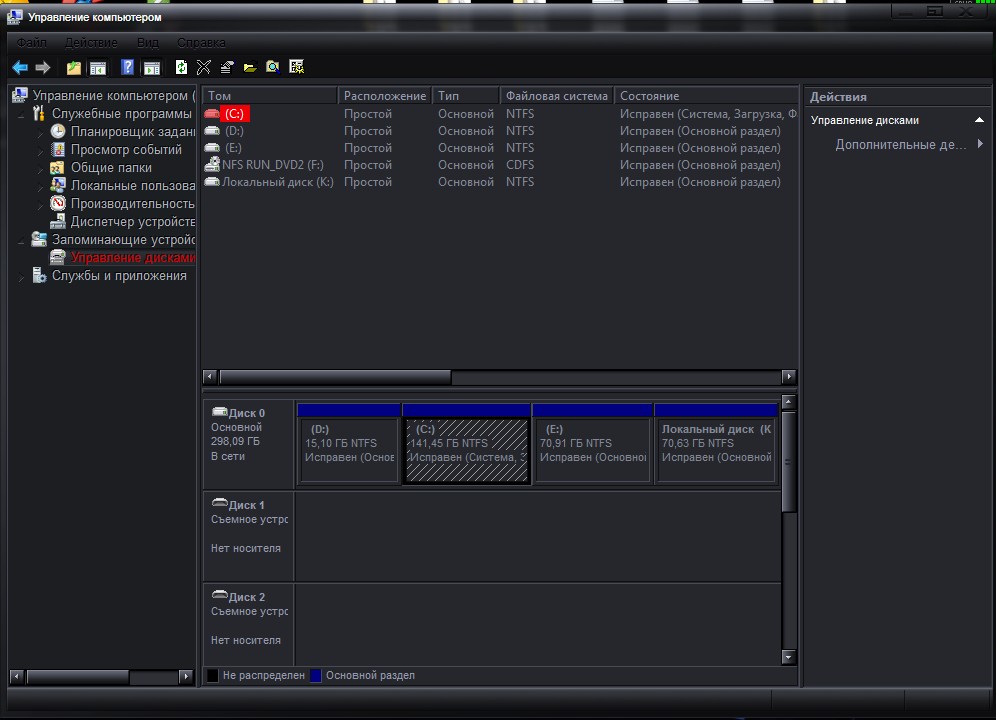The height and width of the screenshot is (720, 996).
Task: Click the open folder icon in toolbar
Action: pyautogui.click(x=250, y=67)
